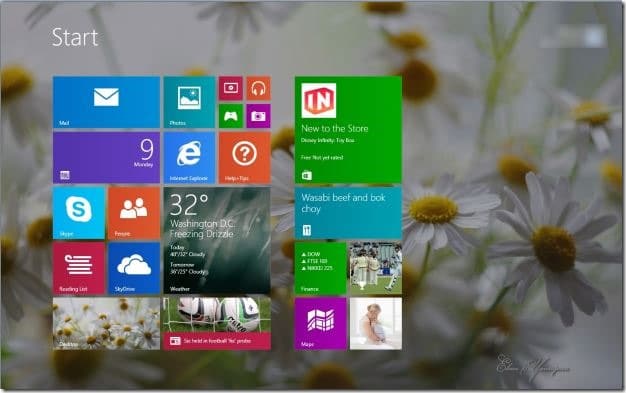Open the Finance tile showing DOW
626x393 pixels.
(321, 268)
